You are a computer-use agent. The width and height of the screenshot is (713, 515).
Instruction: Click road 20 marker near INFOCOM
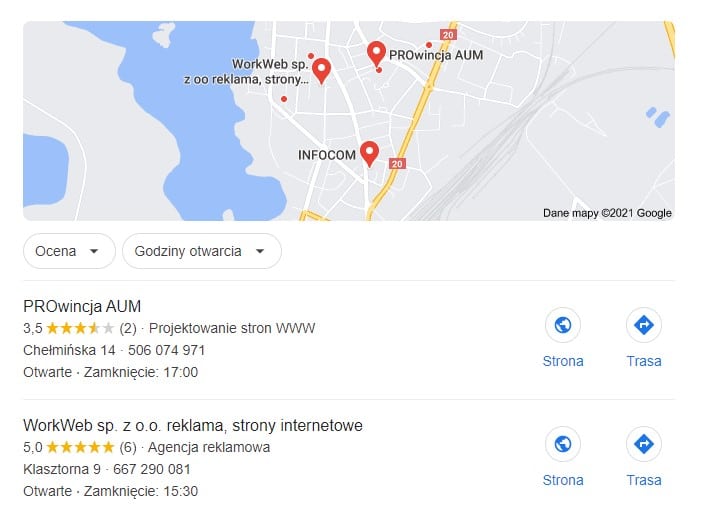point(397,164)
